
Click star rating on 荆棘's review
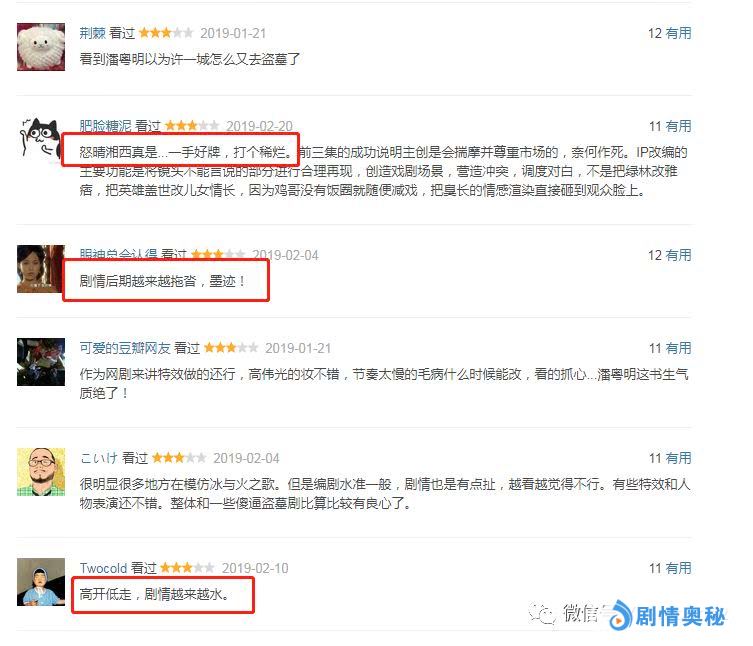click(166, 33)
